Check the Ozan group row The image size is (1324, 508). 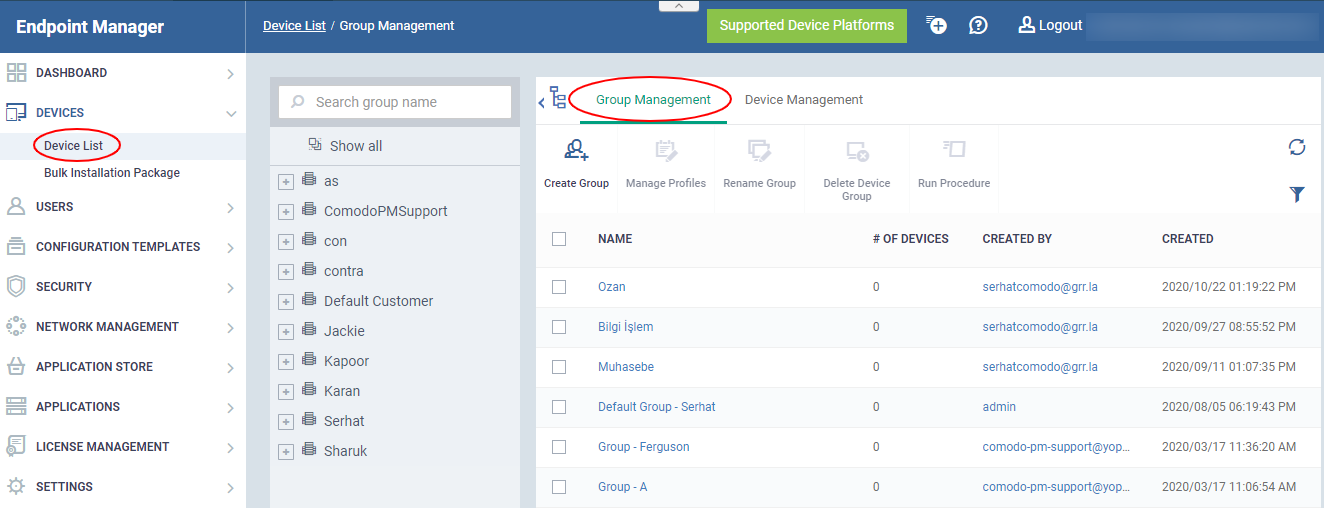(x=559, y=287)
